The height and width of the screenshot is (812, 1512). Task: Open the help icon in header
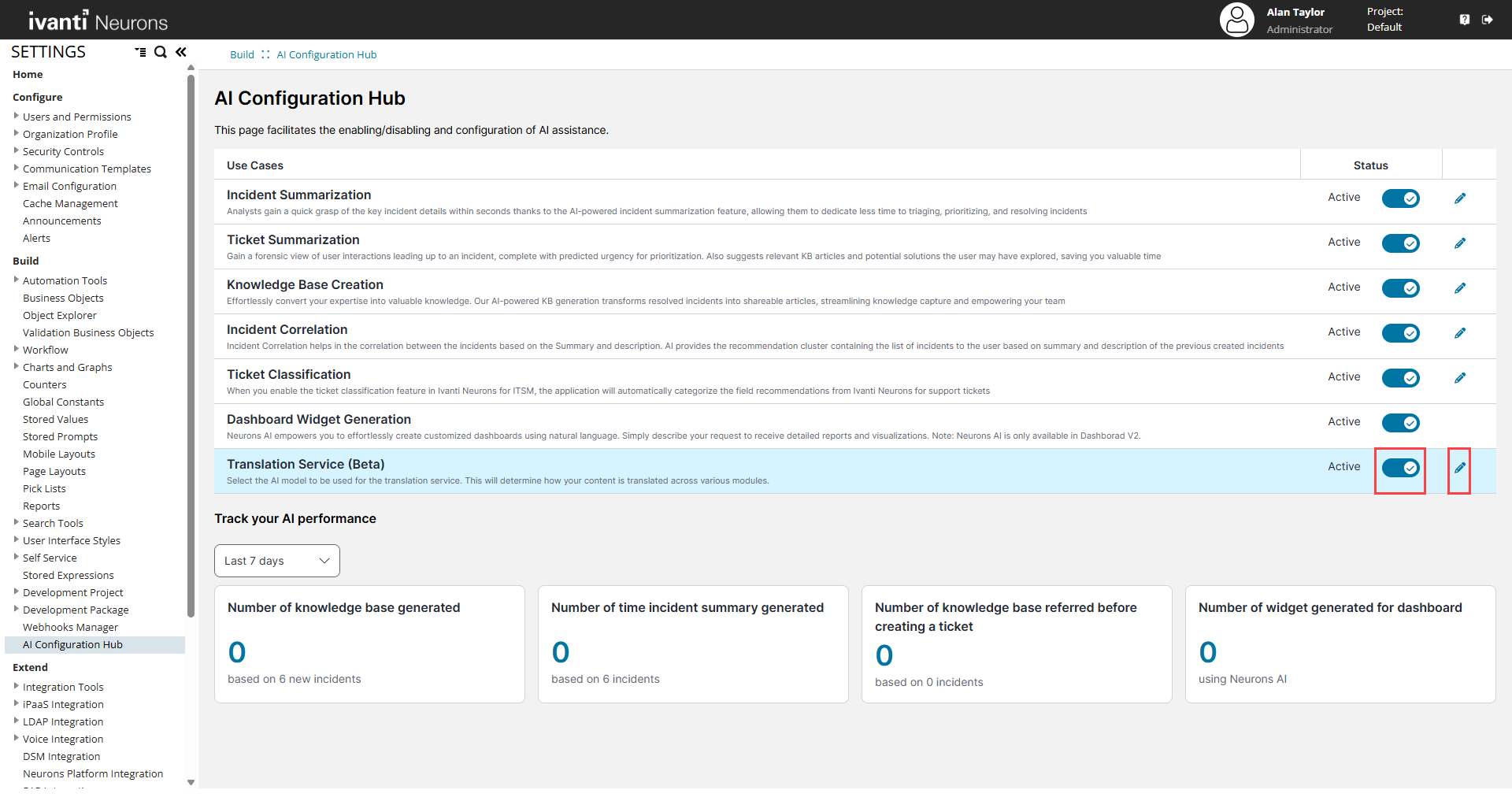(1465, 20)
